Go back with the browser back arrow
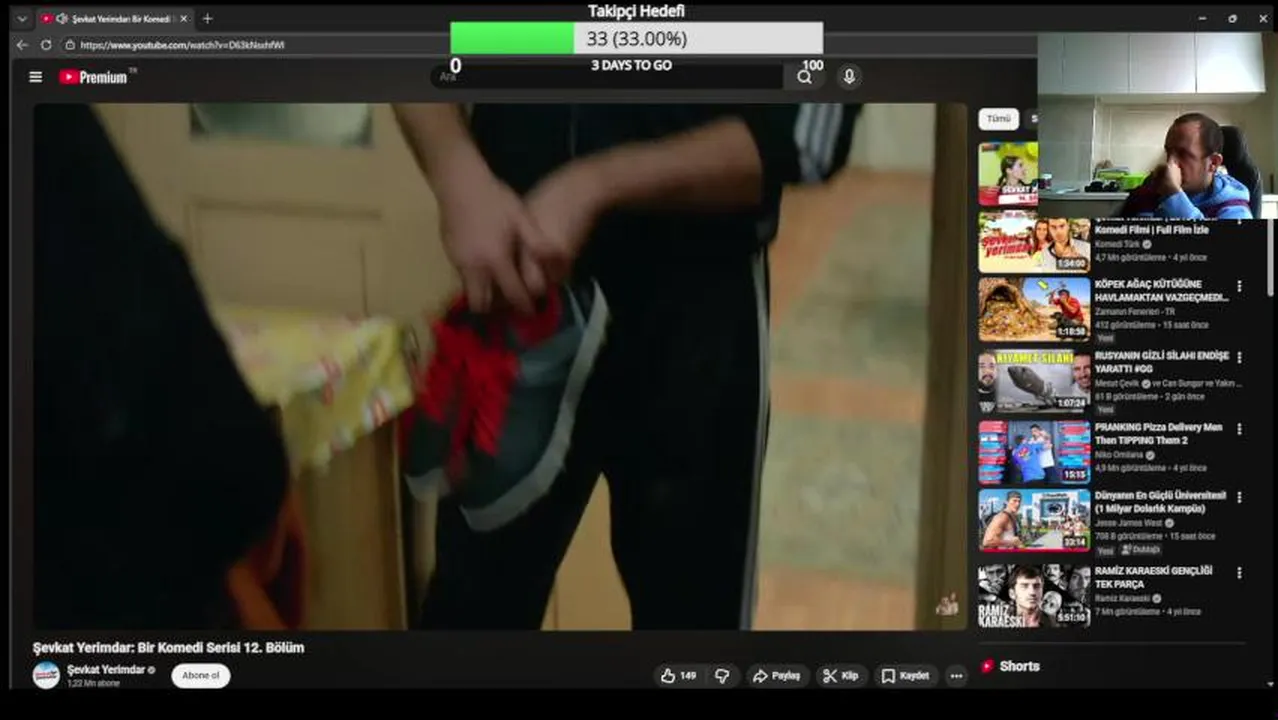1278x720 pixels. [x=22, y=45]
